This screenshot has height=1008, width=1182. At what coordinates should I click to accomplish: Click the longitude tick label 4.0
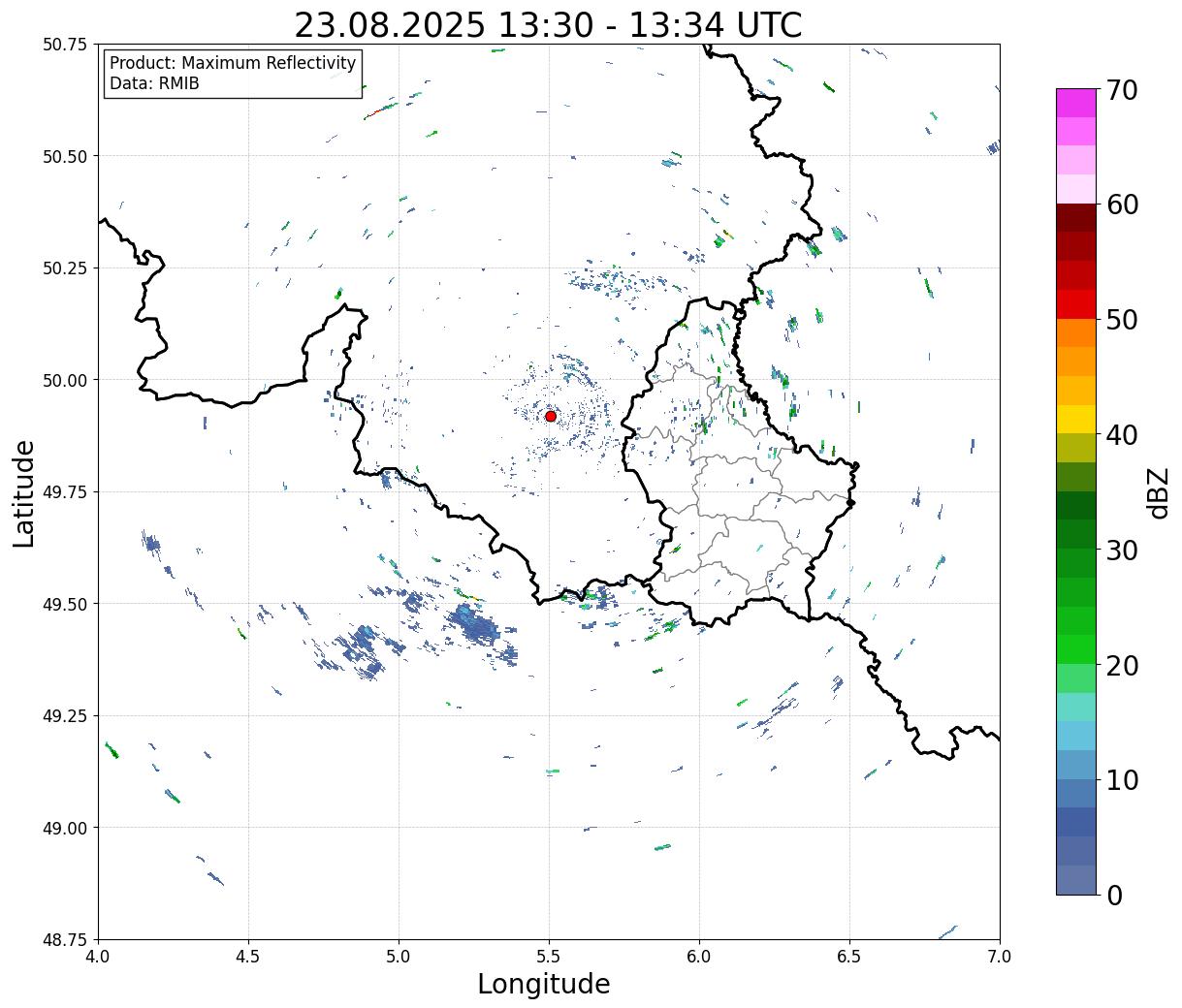pyautogui.click(x=98, y=956)
